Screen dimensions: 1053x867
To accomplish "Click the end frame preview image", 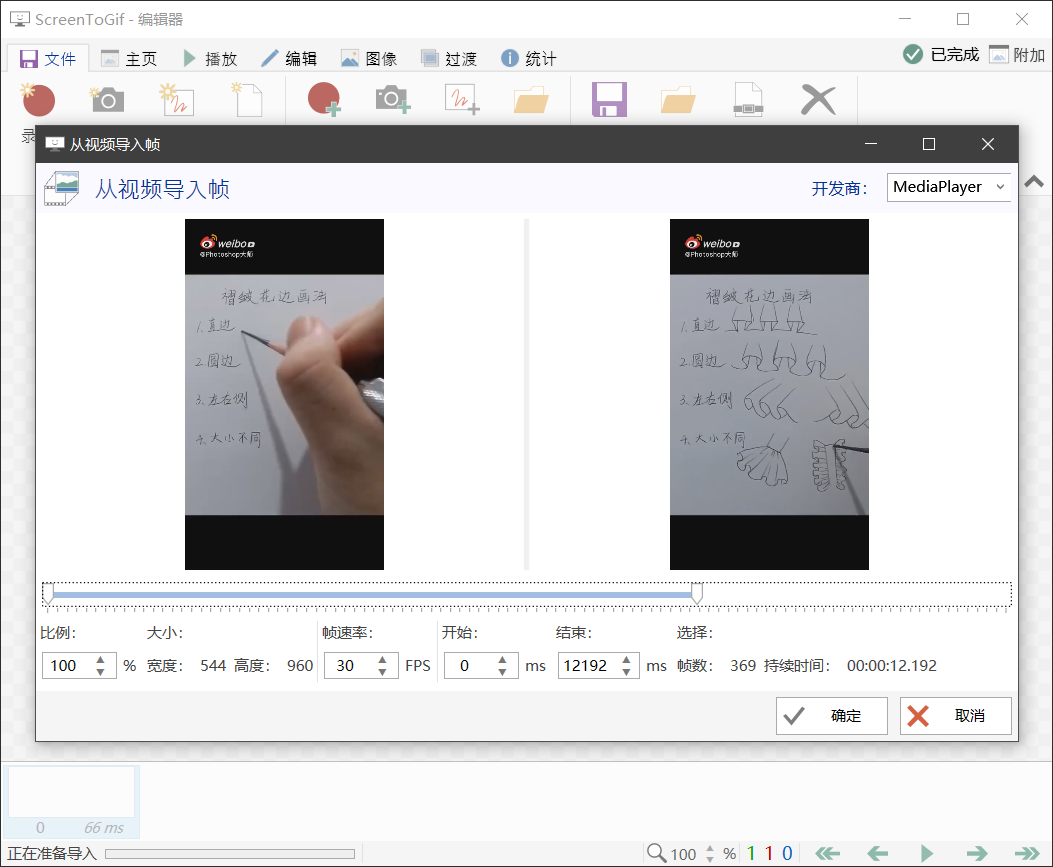I will (769, 394).
